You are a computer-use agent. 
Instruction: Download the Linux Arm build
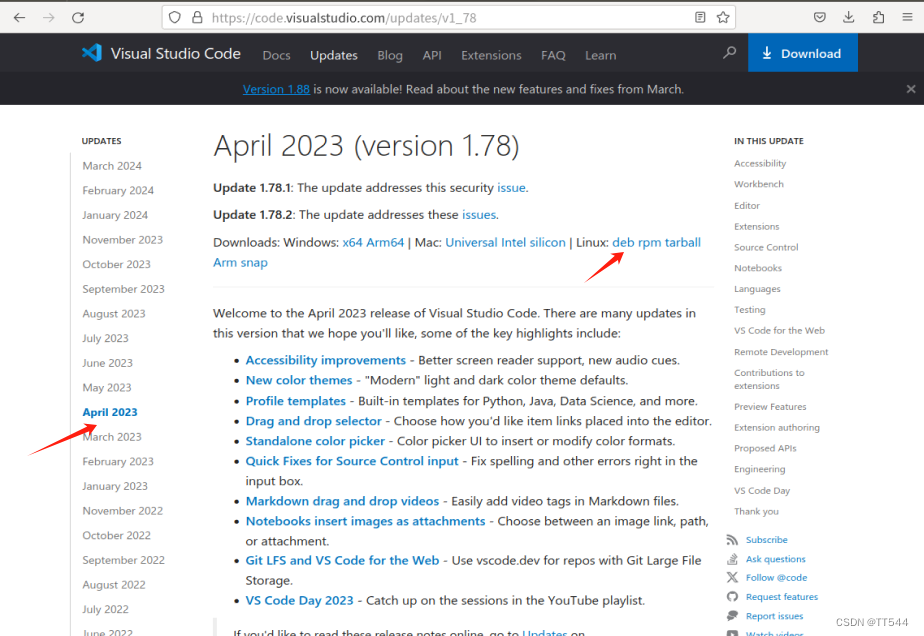pyautogui.click(x=225, y=262)
